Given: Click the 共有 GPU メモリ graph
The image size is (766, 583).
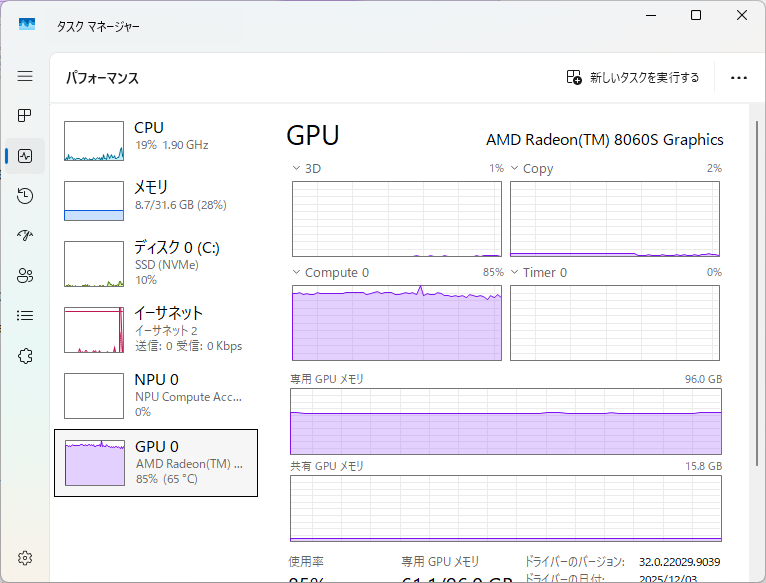Looking at the screenshot, I should 506,508.
